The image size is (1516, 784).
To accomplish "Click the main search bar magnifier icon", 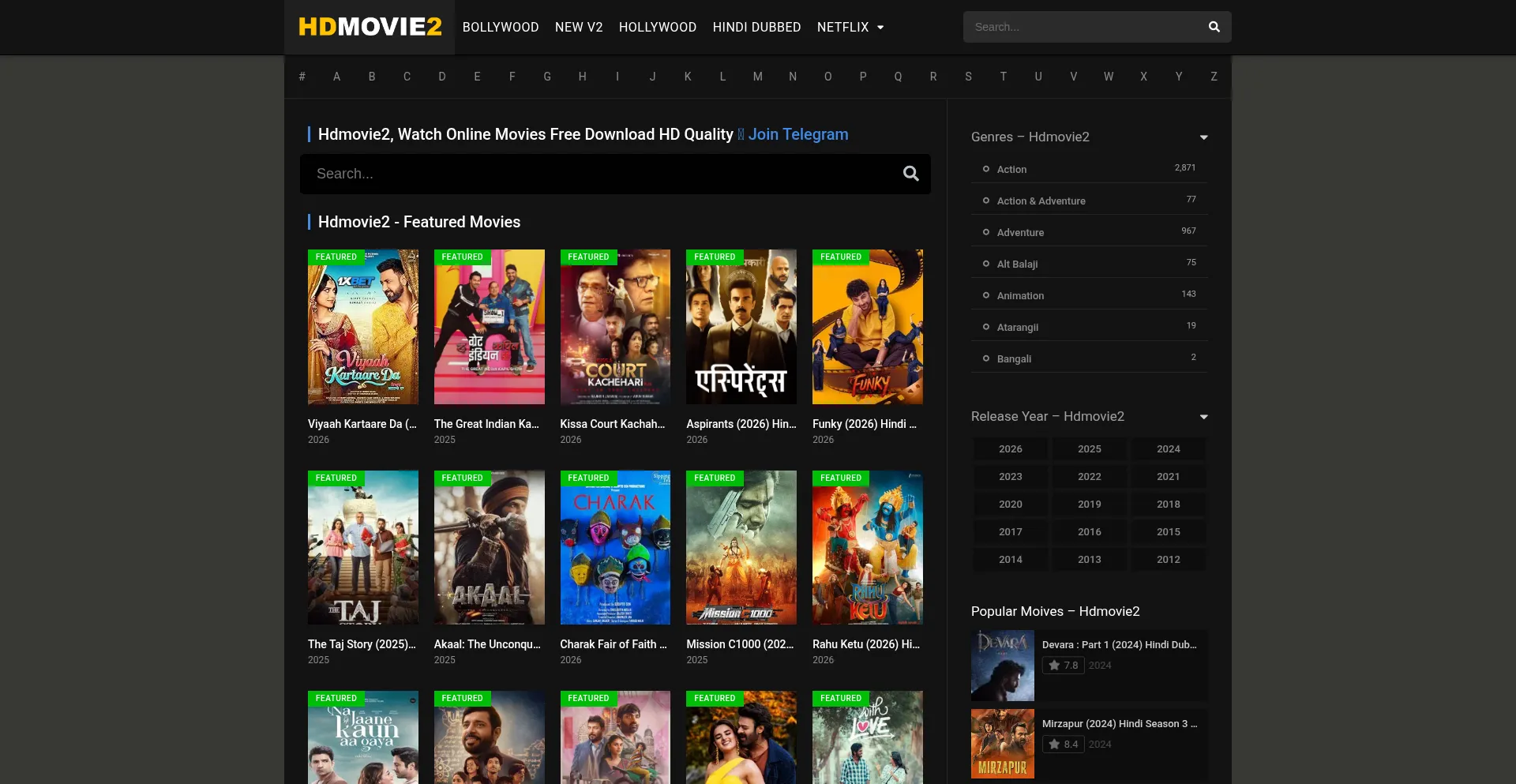I will 910,174.
